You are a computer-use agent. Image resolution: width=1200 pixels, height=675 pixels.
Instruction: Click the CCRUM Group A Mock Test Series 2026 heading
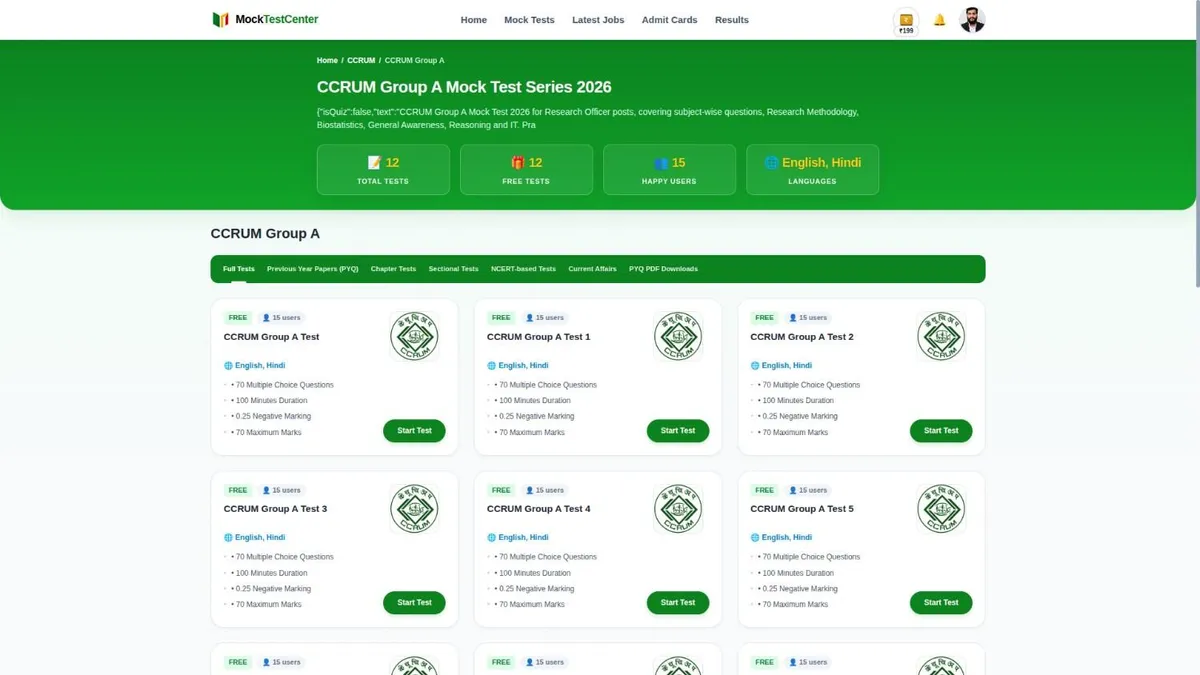click(x=464, y=87)
